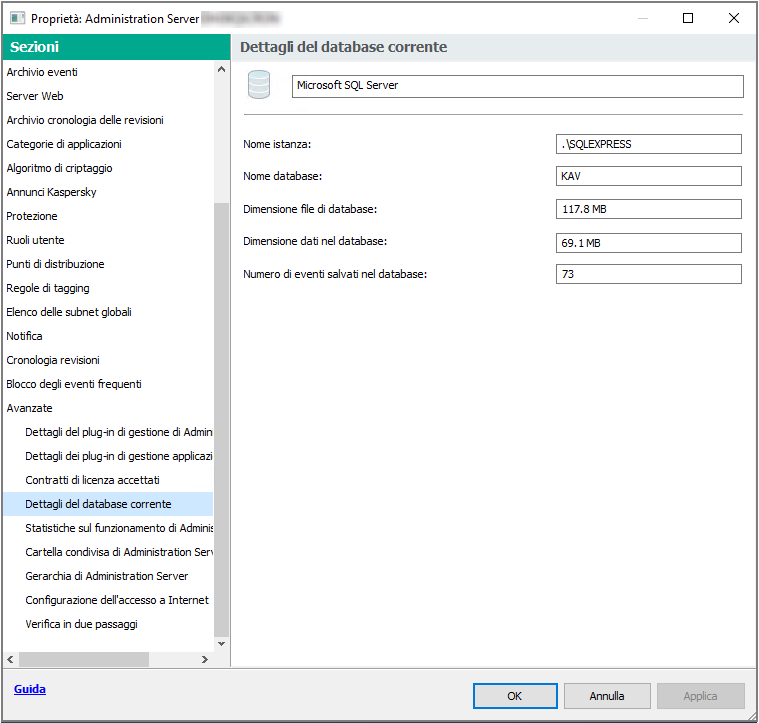Open Algoritmo di criptaggio section
This screenshot has height=723, width=759.
[x=59, y=168]
